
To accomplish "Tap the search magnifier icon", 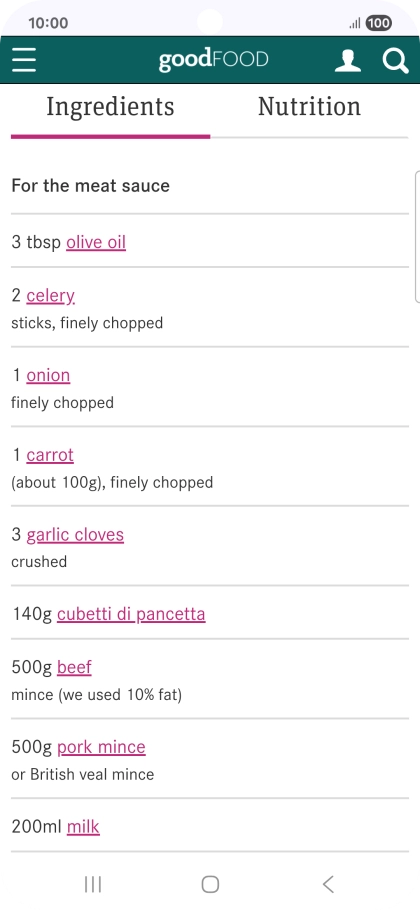I will [396, 60].
